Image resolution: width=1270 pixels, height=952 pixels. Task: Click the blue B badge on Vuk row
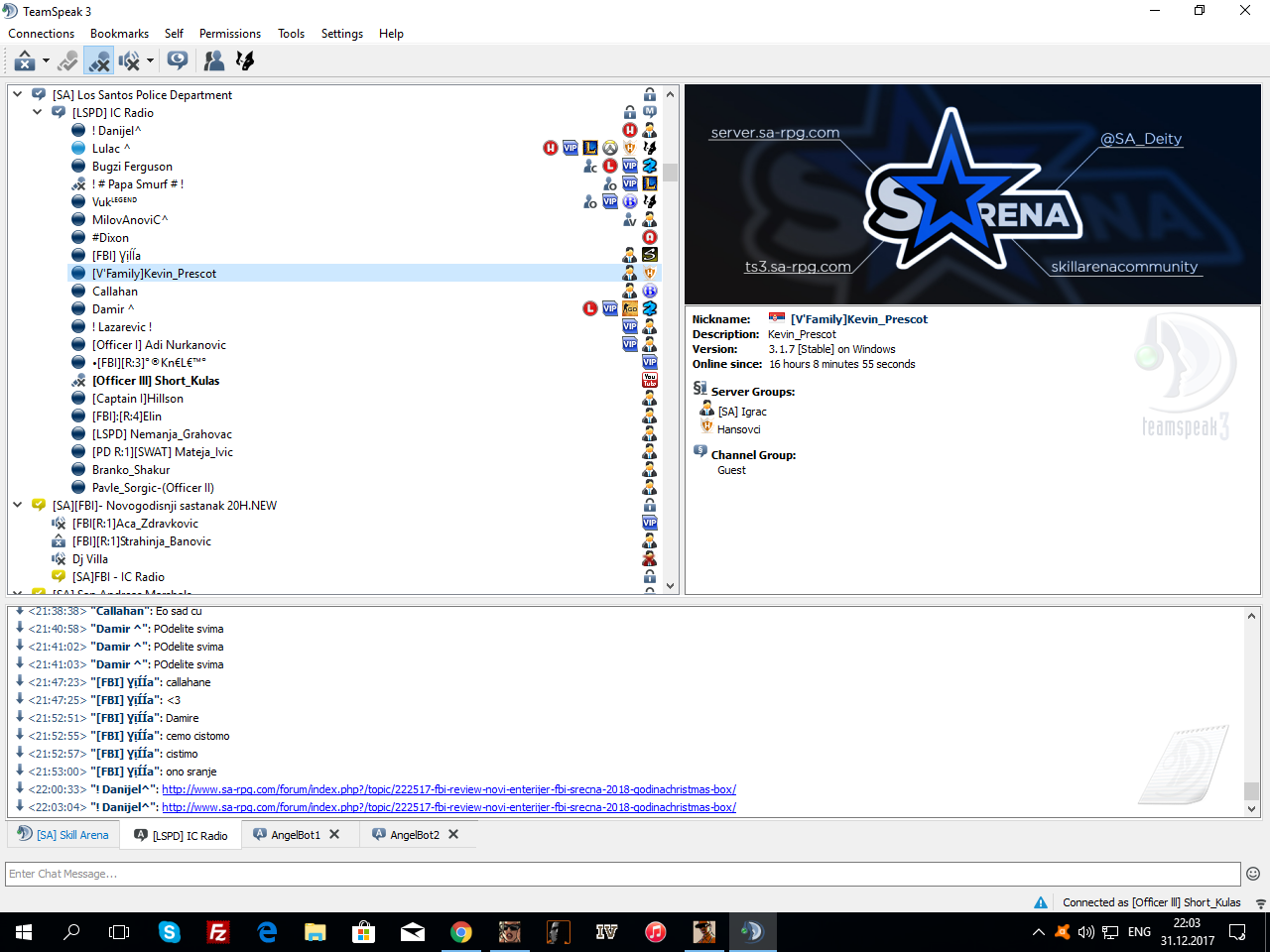click(x=630, y=202)
